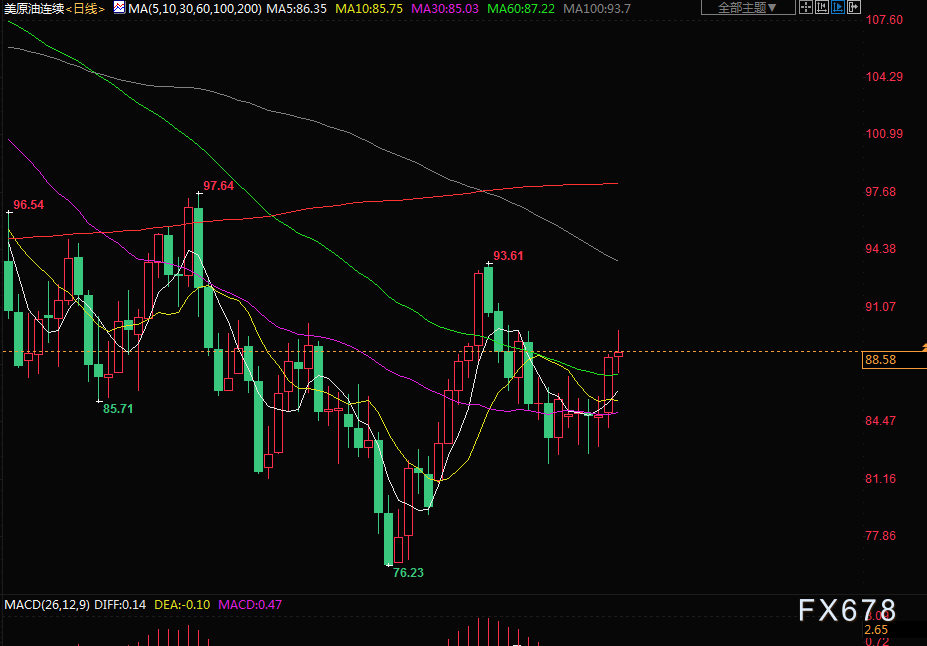
Task: Click the second toolbar icon beside the grid icon
Action: pyautogui.click(x=821, y=8)
